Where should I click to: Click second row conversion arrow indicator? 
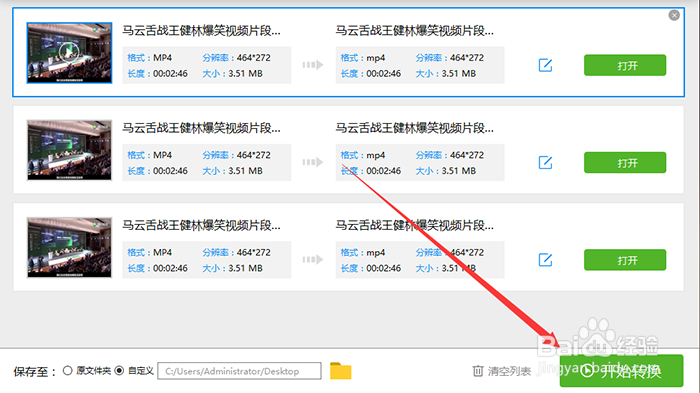(312, 163)
